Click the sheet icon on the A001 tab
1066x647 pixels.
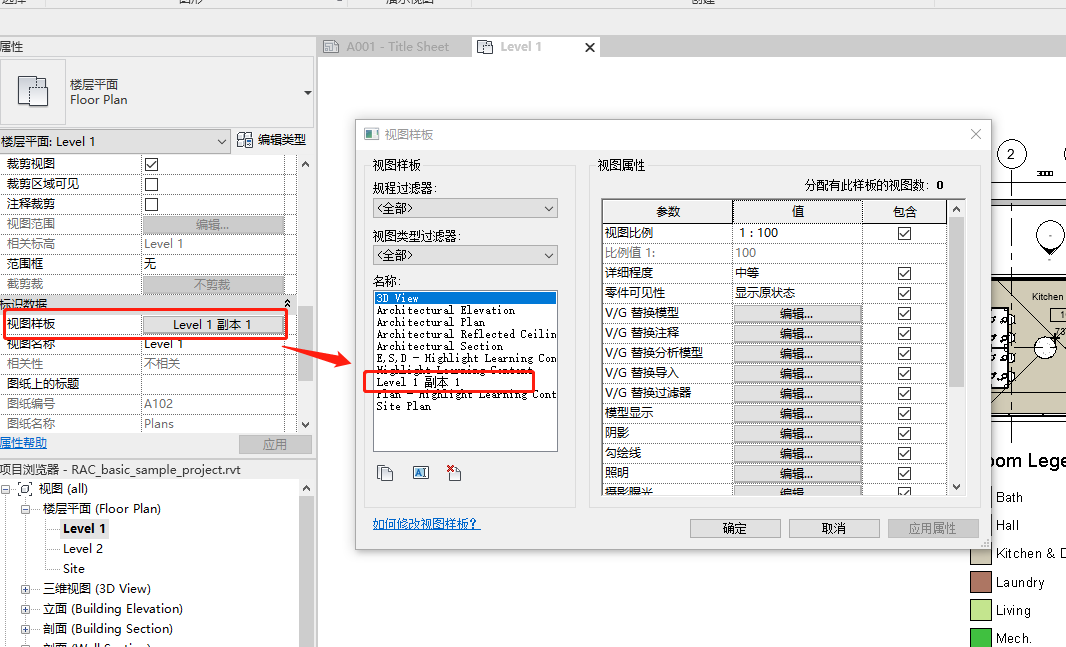tap(331, 46)
